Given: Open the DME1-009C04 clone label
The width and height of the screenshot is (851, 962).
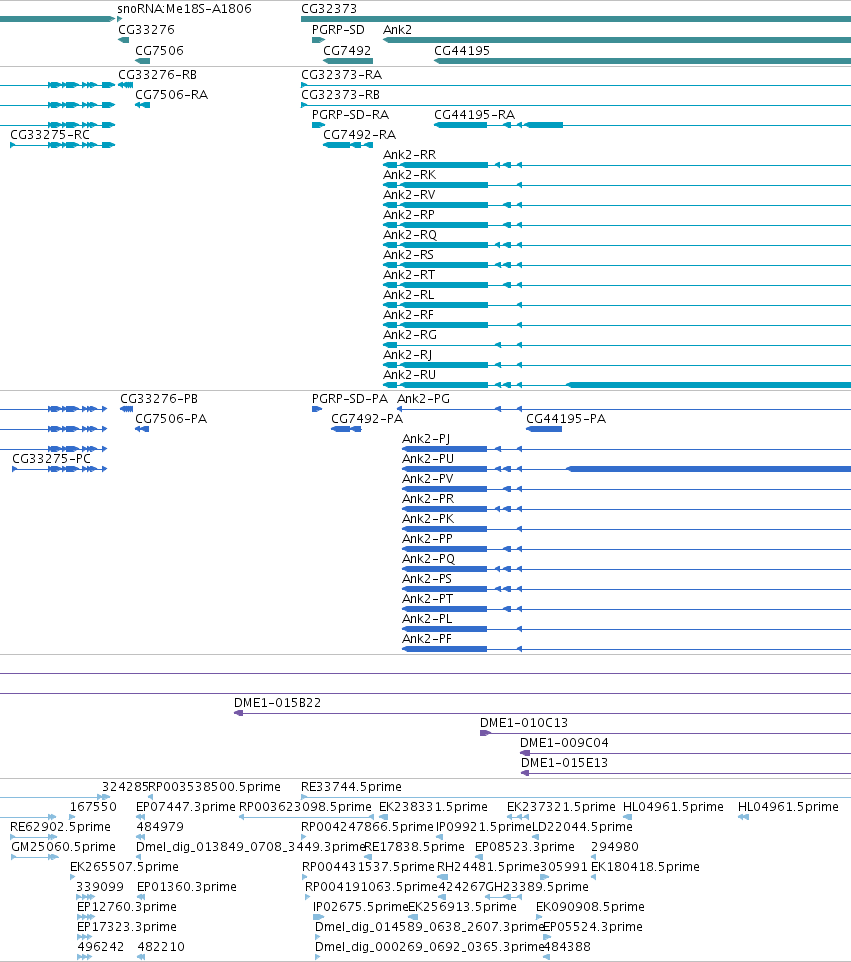Looking at the screenshot, I should point(564,743).
